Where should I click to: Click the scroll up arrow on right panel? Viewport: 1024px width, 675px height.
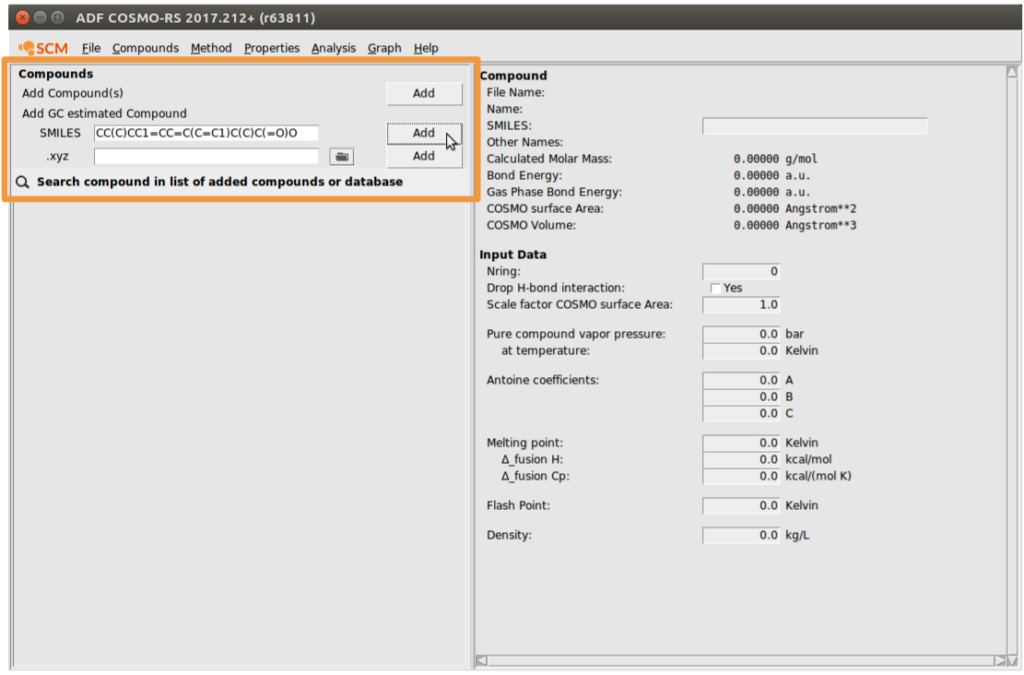click(x=1012, y=72)
